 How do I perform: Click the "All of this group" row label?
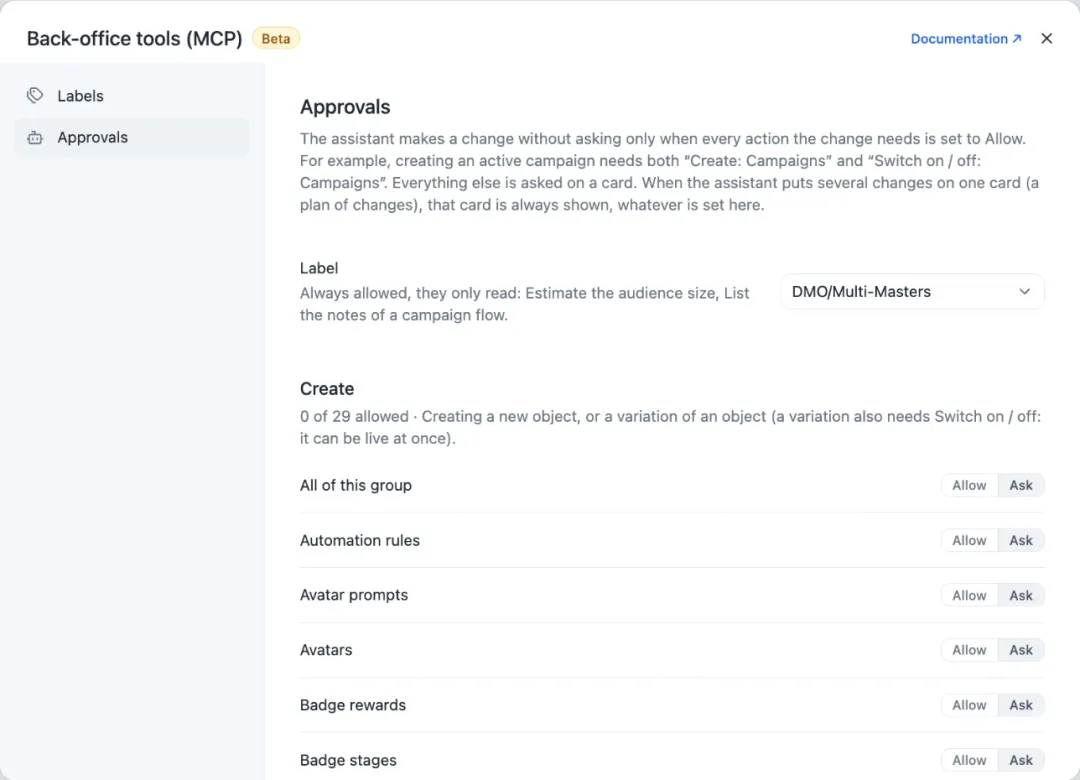(x=355, y=485)
